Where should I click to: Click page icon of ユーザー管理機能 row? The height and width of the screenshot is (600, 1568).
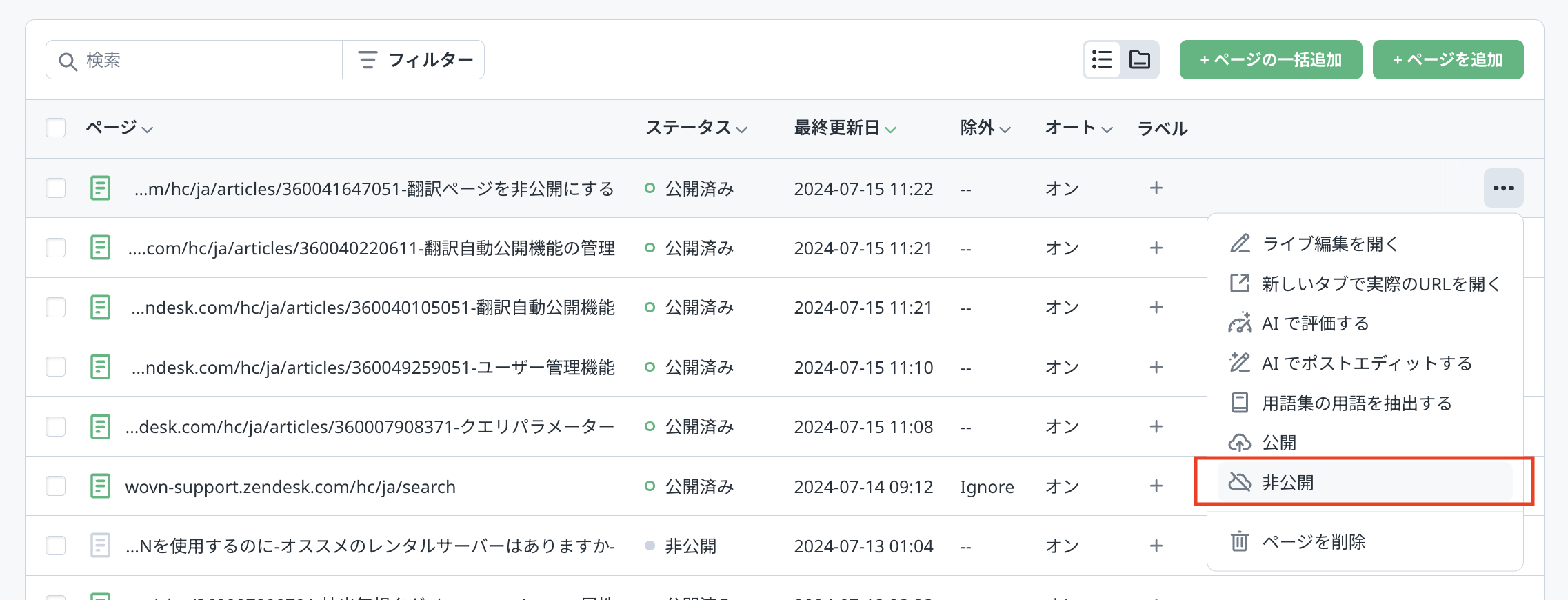tap(100, 367)
